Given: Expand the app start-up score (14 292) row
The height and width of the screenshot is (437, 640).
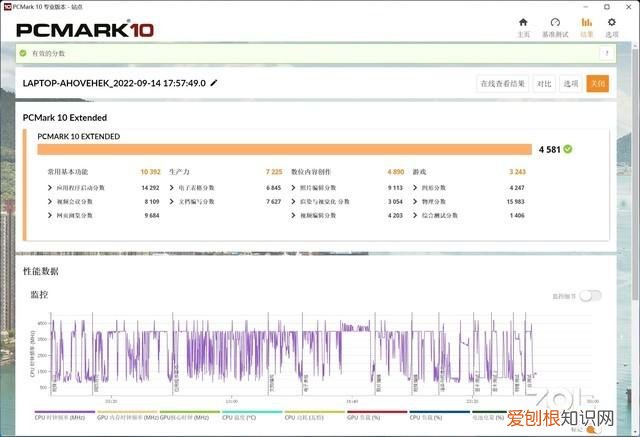Looking at the screenshot, I should click(x=103, y=188).
